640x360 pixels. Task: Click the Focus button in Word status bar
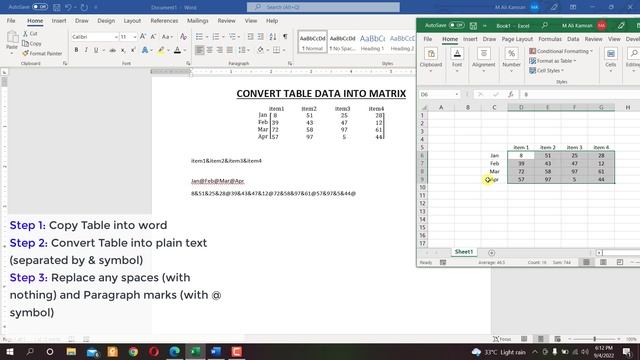502,339
